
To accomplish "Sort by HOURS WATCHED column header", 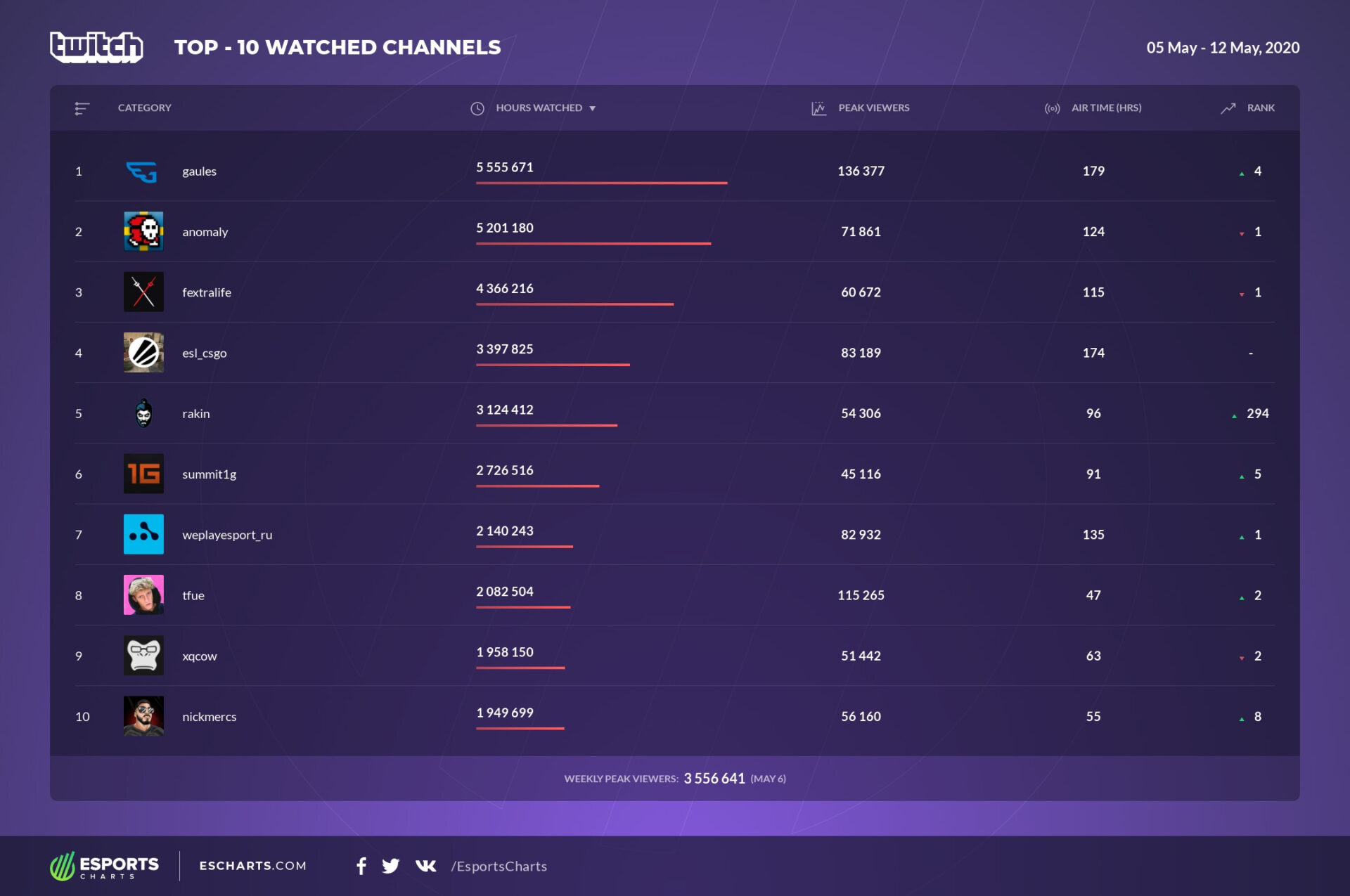I will 539,108.
